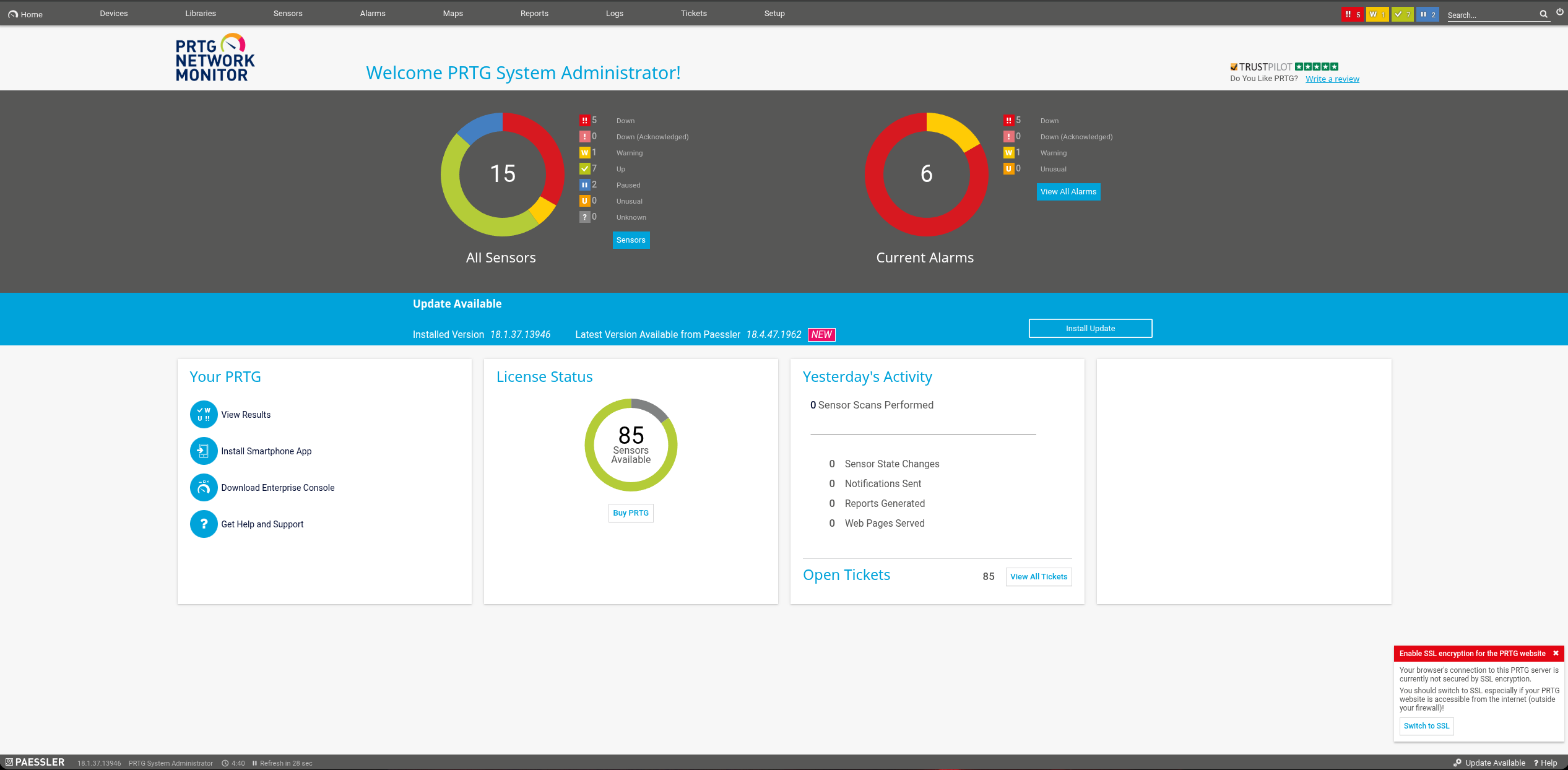
Task: Click the 18.1.37.13946 version number in footer
Action: [x=99, y=763]
